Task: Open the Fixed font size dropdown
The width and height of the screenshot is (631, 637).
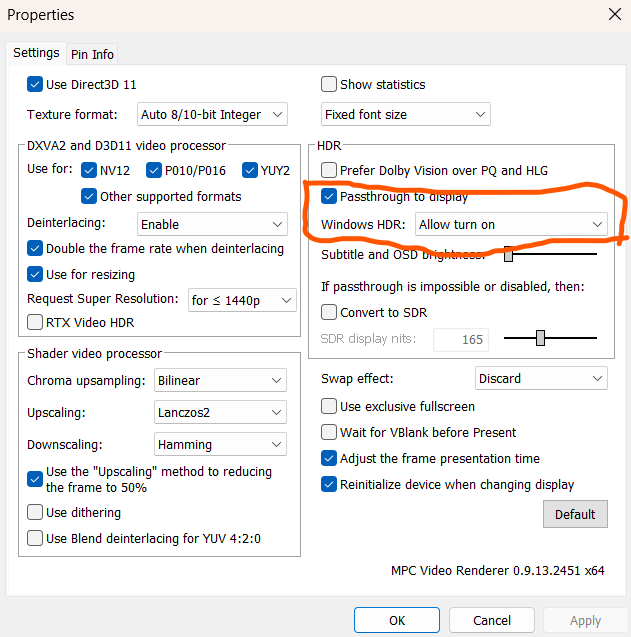Action: (405, 115)
